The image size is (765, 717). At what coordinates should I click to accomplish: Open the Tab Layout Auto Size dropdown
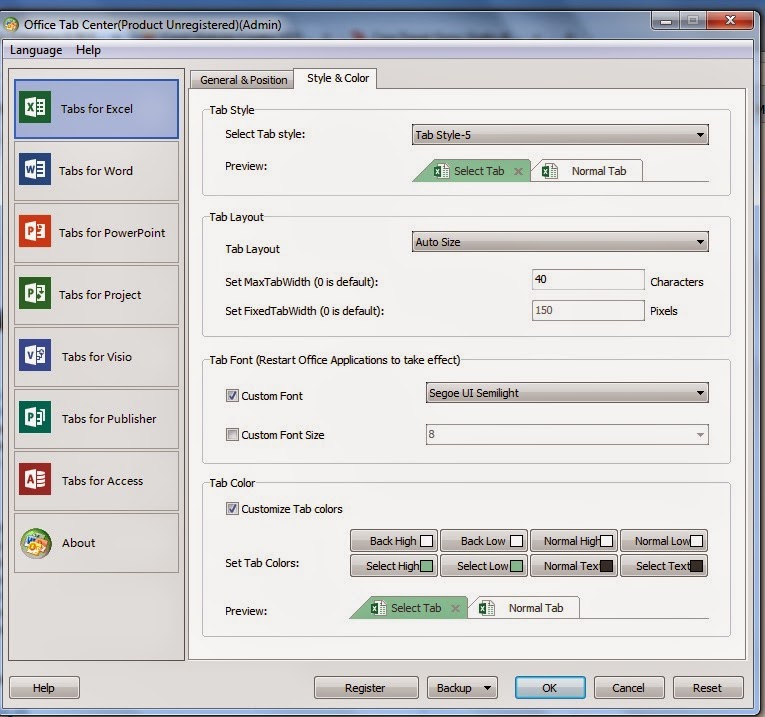point(560,242)
